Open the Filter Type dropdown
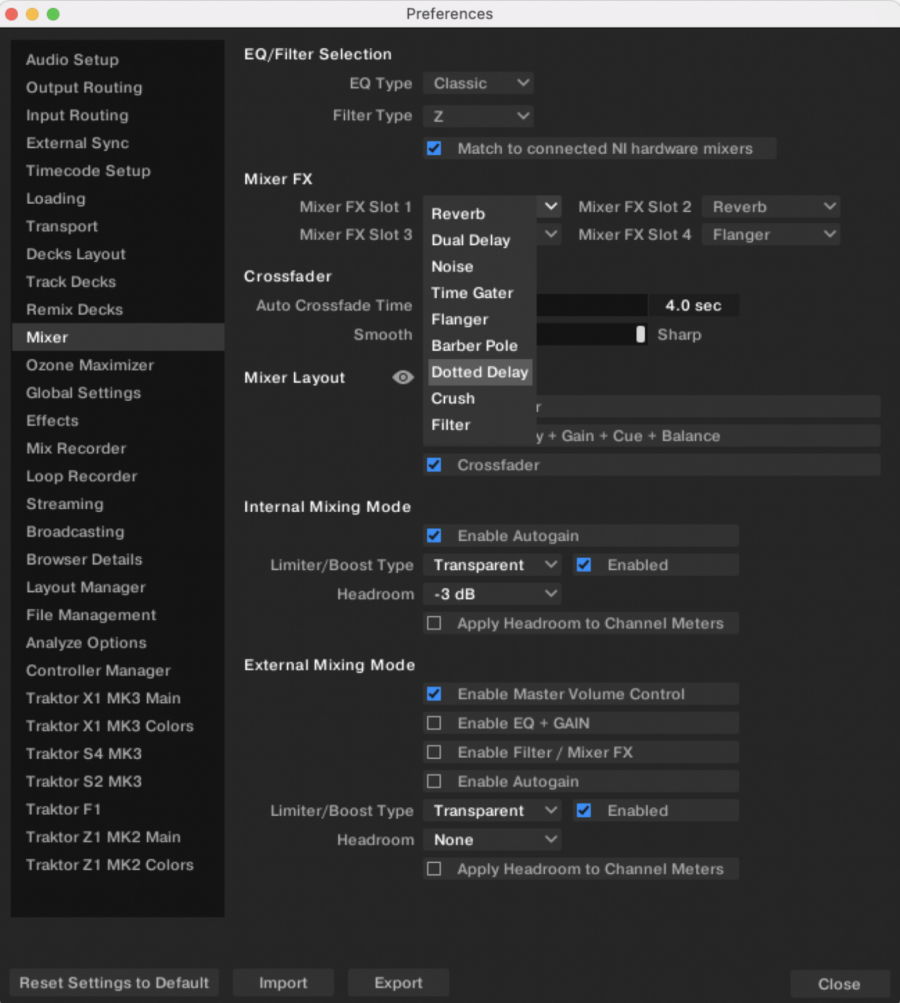This screenshot has height=1003, width=900. tap(478, 115)
